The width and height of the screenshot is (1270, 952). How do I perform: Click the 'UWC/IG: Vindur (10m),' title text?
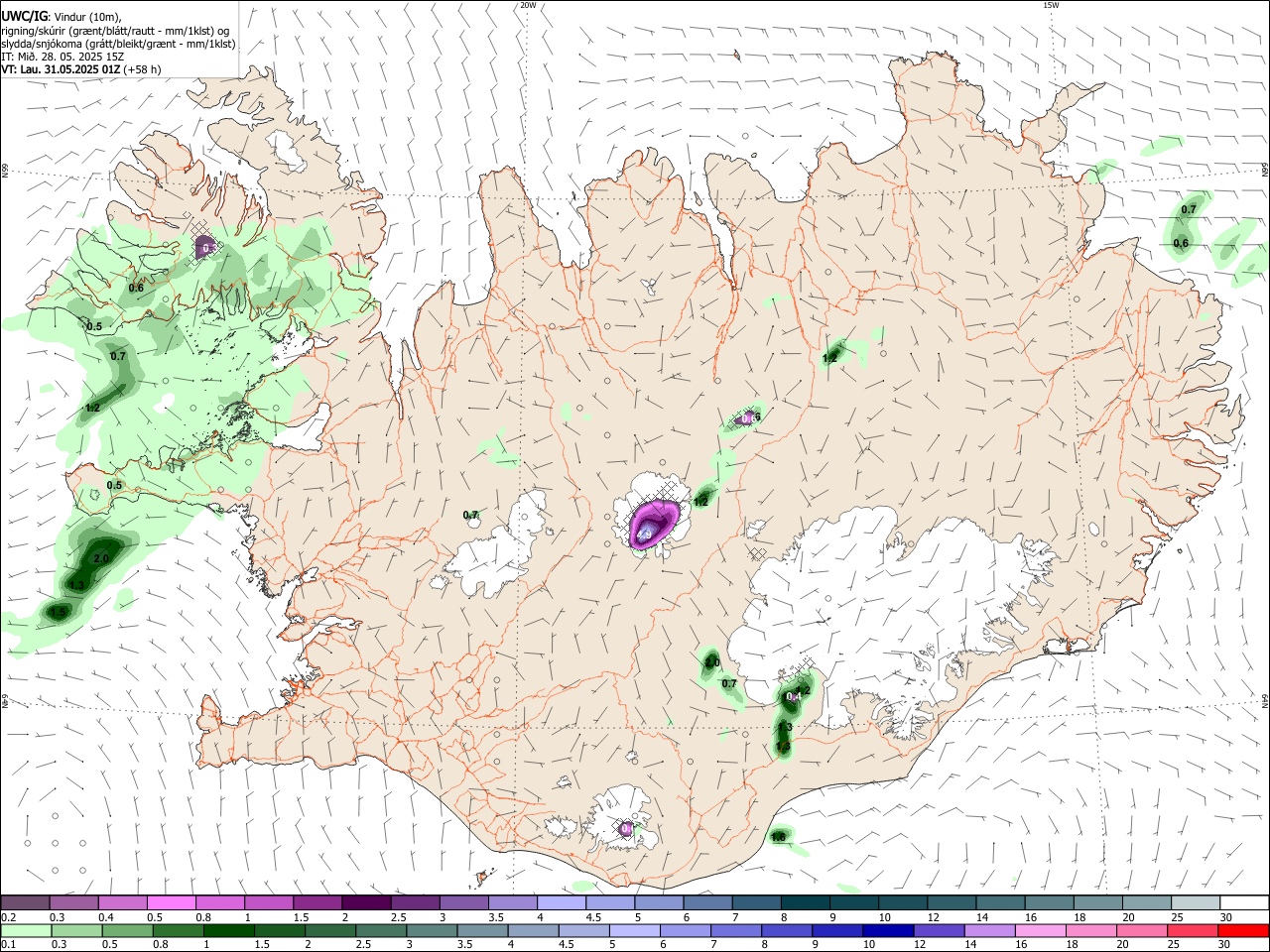click(x=62, y=16)
